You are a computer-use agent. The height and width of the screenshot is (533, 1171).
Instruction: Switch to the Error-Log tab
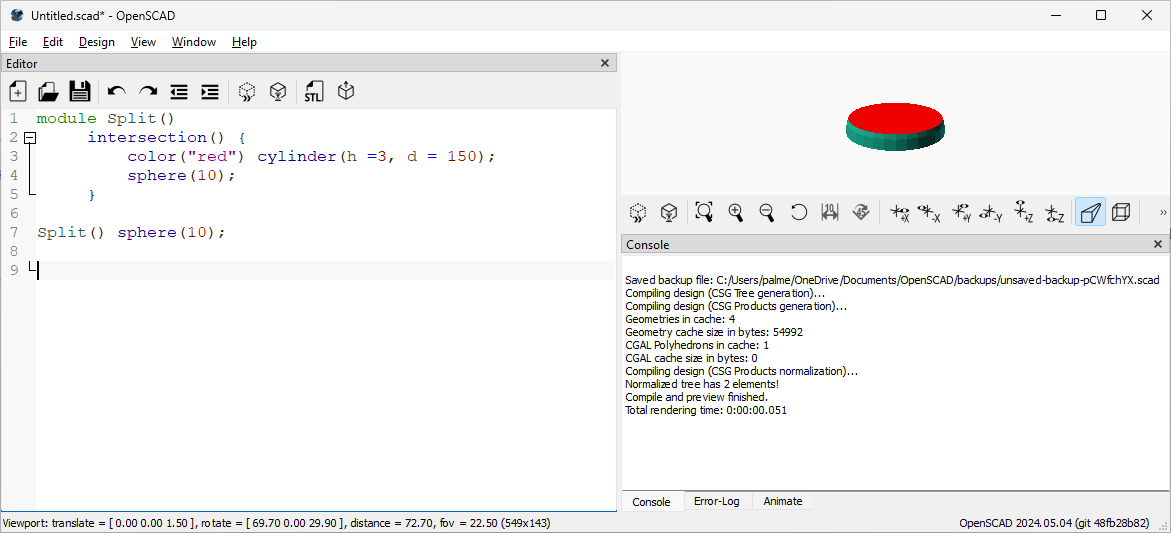tap(716, 501)
